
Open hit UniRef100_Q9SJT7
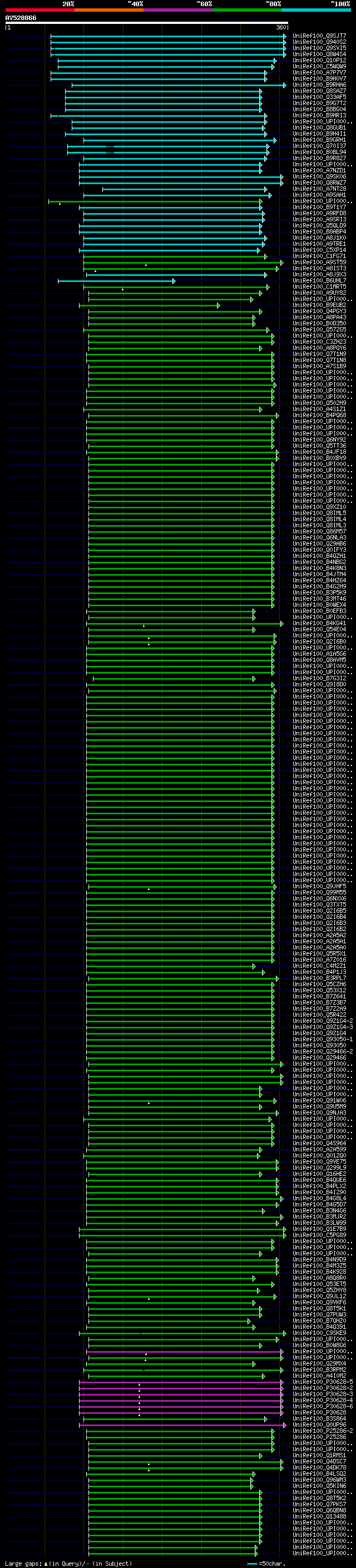(319, 36)
